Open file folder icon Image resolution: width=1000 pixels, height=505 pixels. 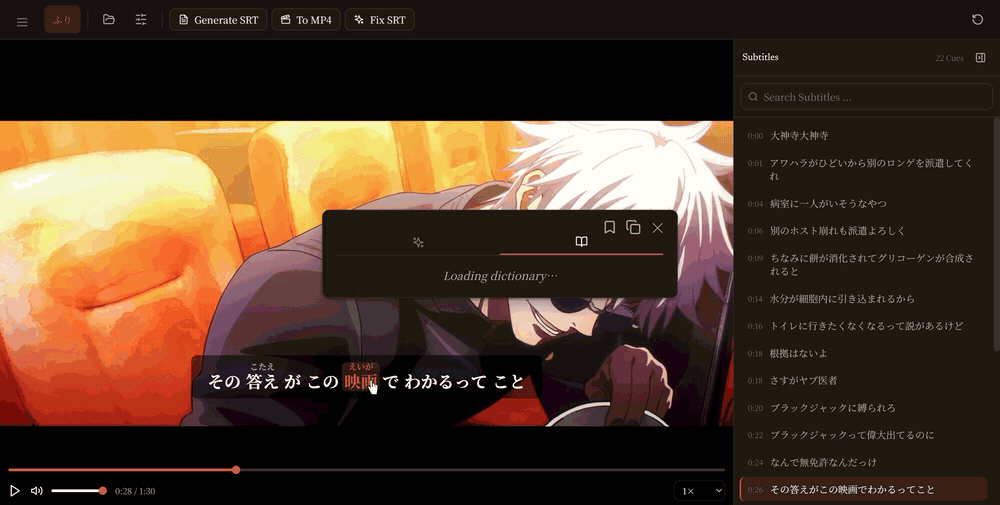[x=108, y=20]
